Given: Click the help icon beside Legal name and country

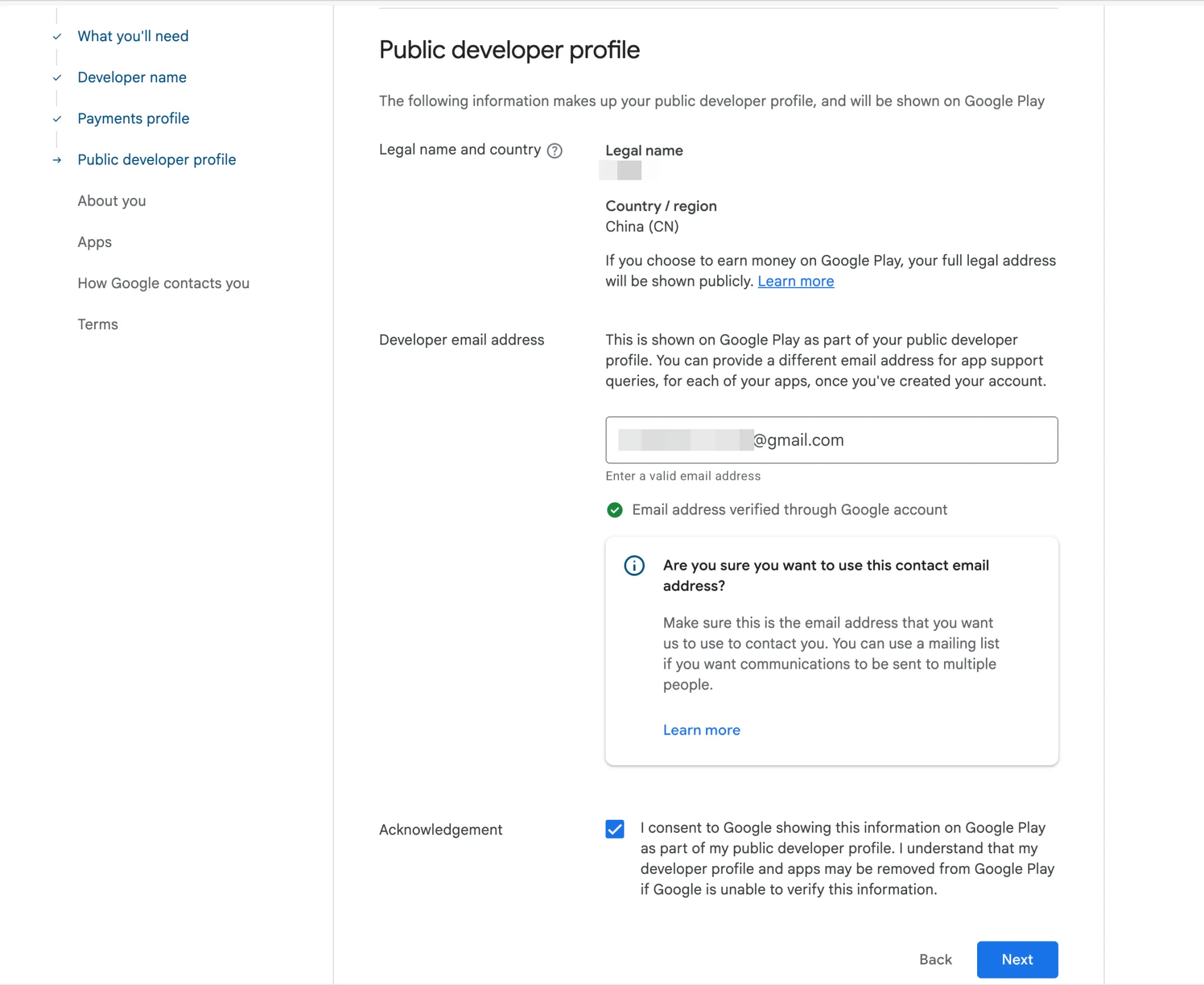Looking at the screenshot, I should pyautogui.click(x=556, y=151).
